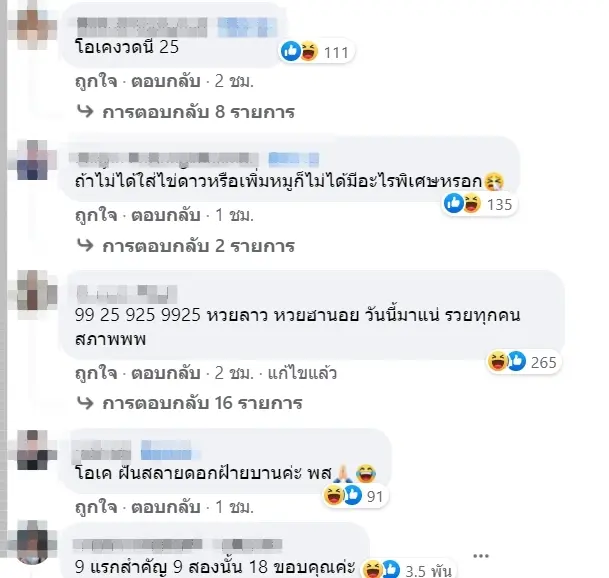View edit history via แก้ไขแล้ว
Screen dimensions: 609x578
[x=303, y=373]
